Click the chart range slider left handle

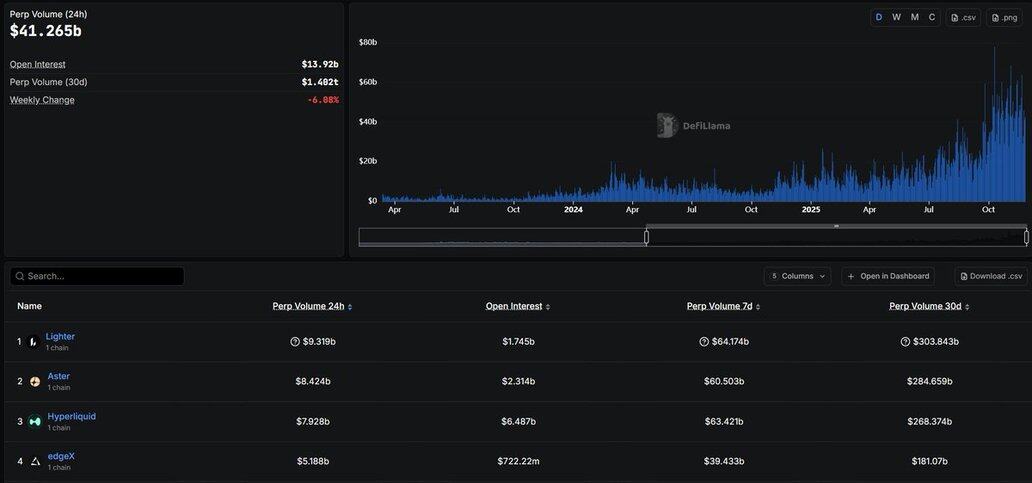pos(646,237)
